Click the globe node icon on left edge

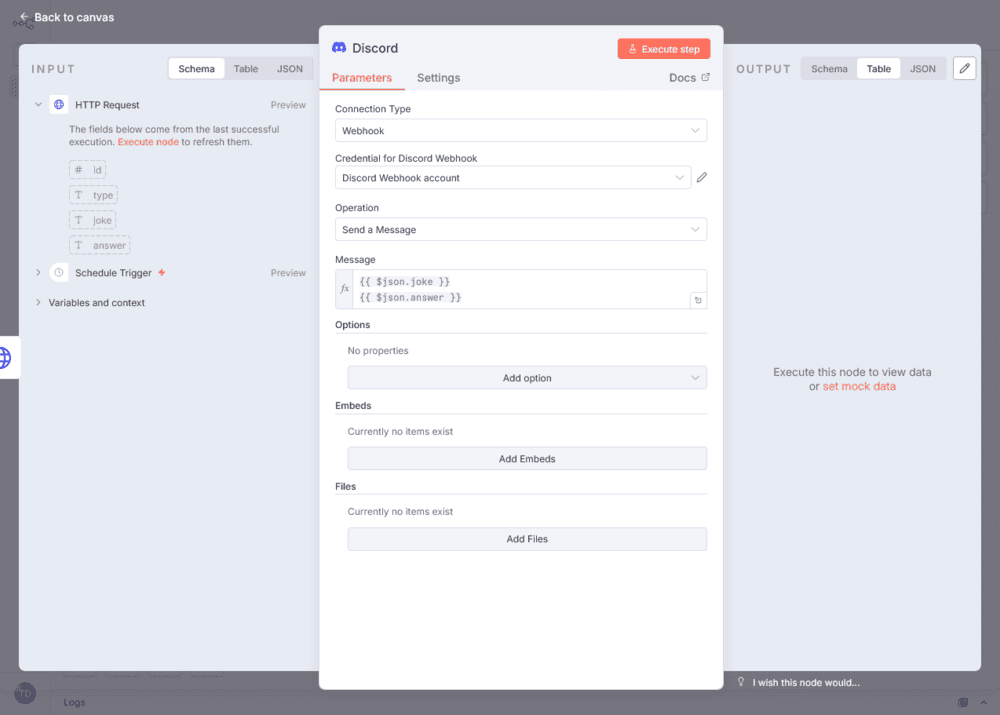coord(6,357)
